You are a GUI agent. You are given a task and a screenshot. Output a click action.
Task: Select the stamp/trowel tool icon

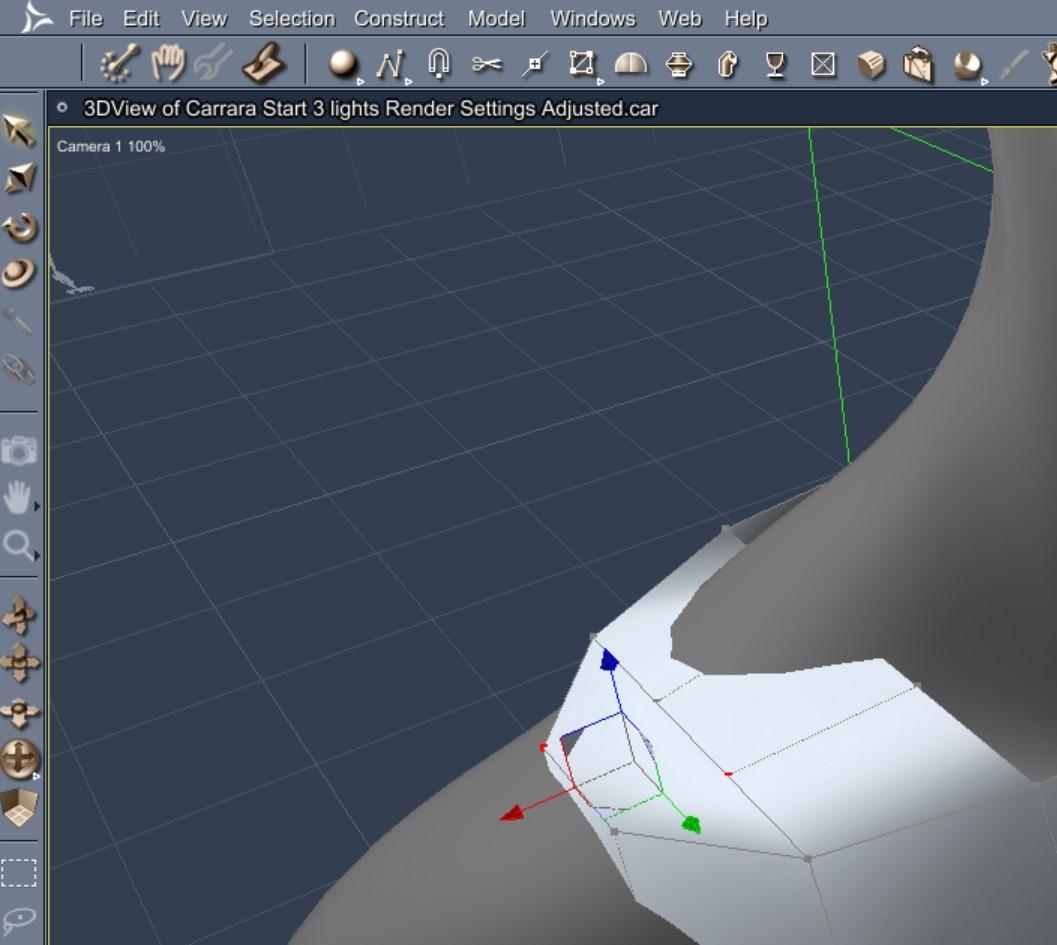coord(264,64)
